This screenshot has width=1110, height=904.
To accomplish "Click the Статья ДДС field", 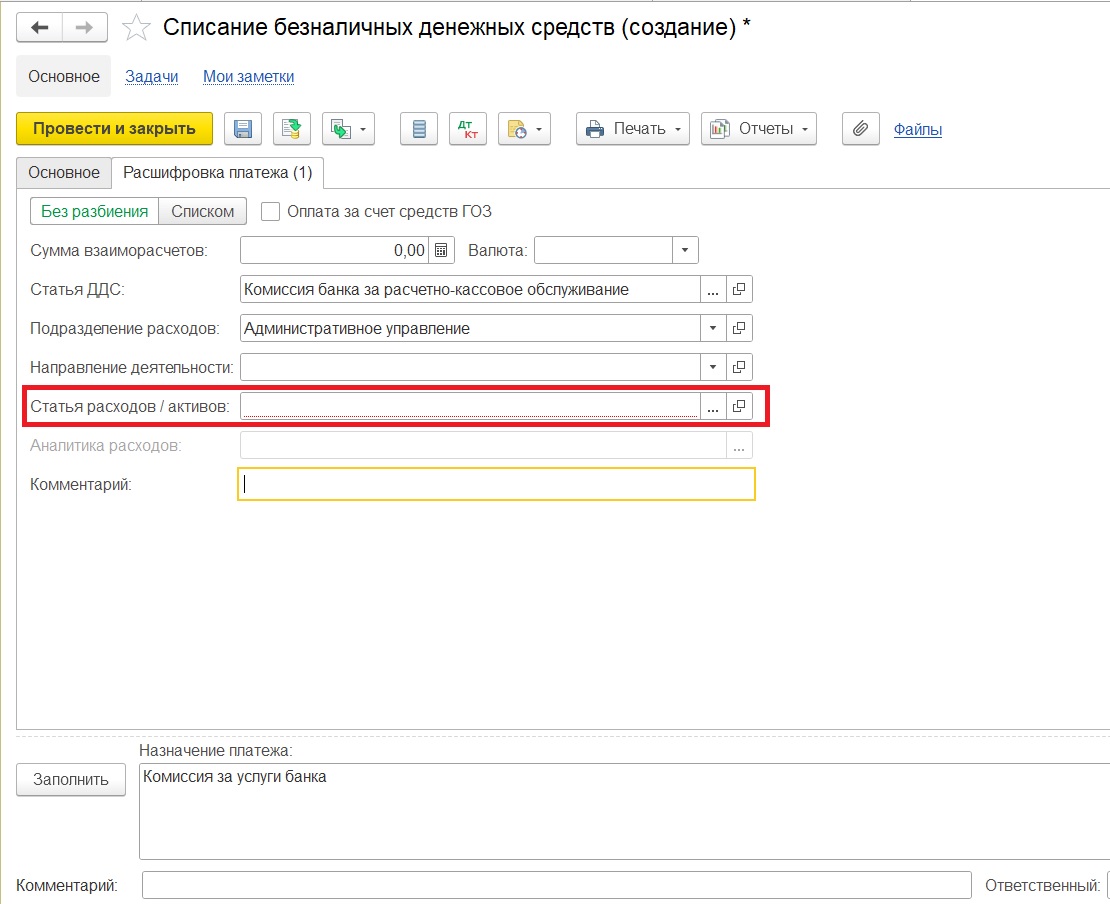I will (470, 290).
